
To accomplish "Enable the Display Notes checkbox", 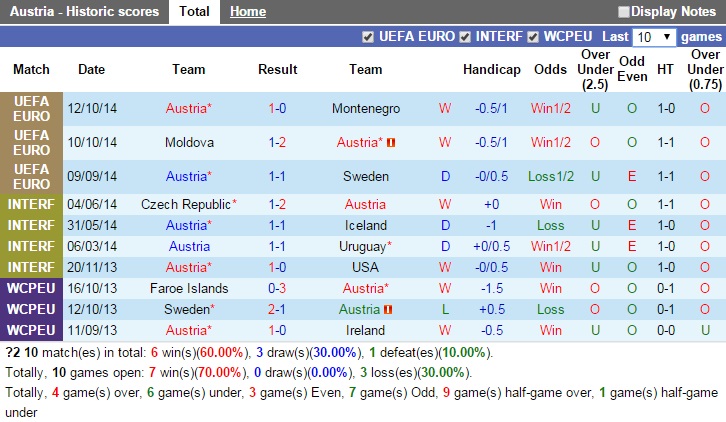I will coord(624,12).
